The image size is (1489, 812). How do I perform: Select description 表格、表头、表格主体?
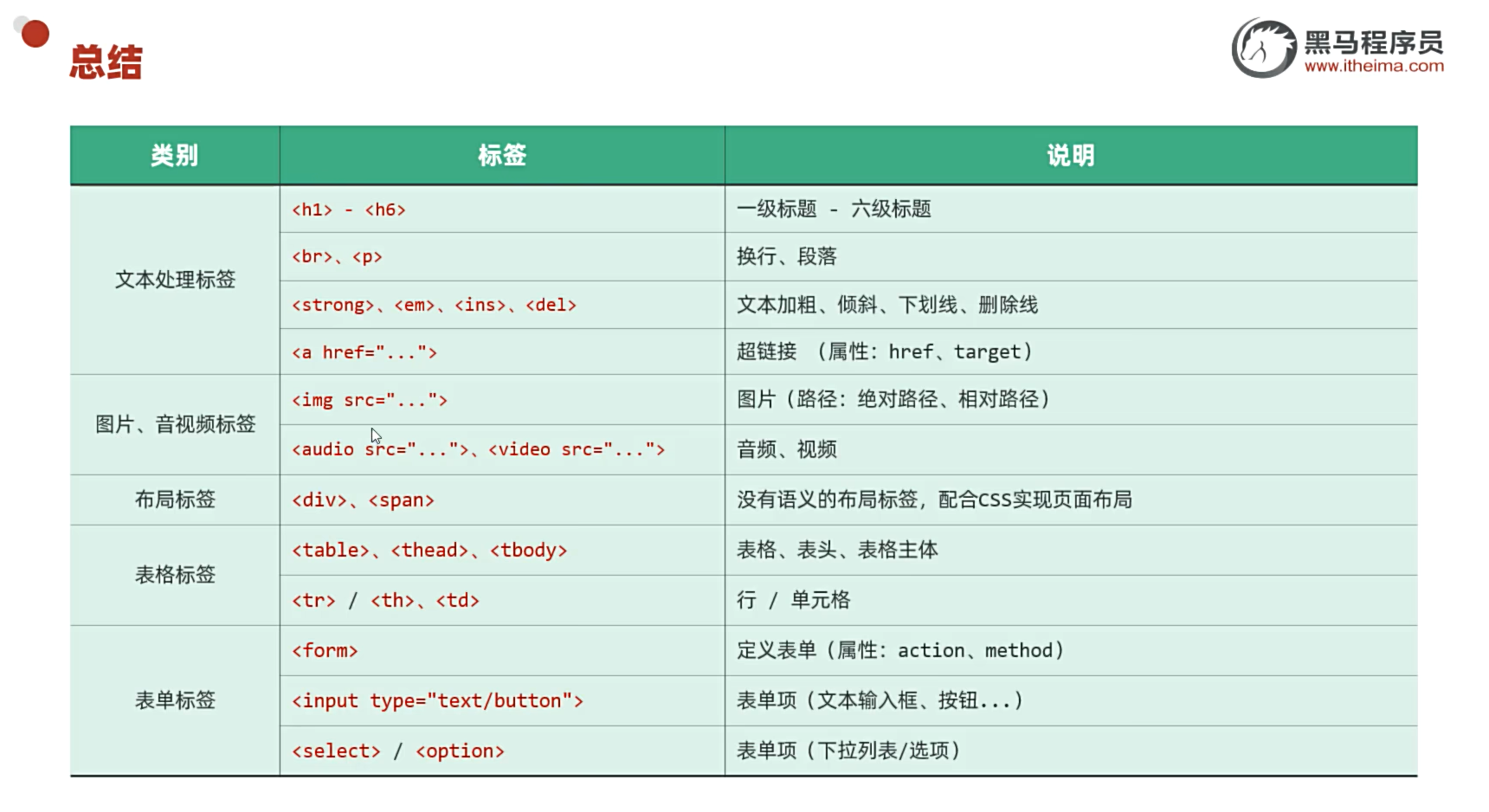pyautogui.click(x=837, y=550)
